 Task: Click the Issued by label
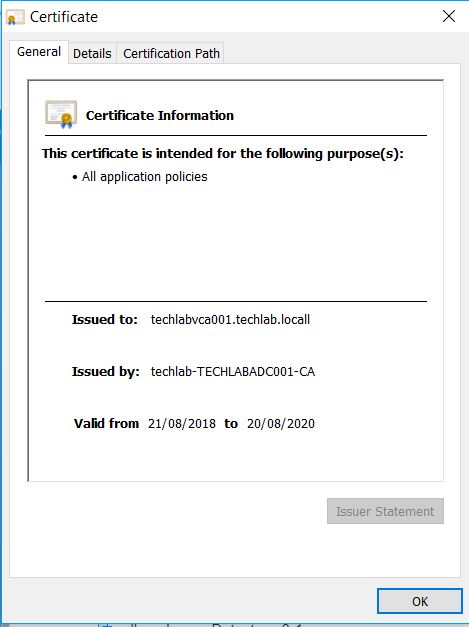(106, 371)
